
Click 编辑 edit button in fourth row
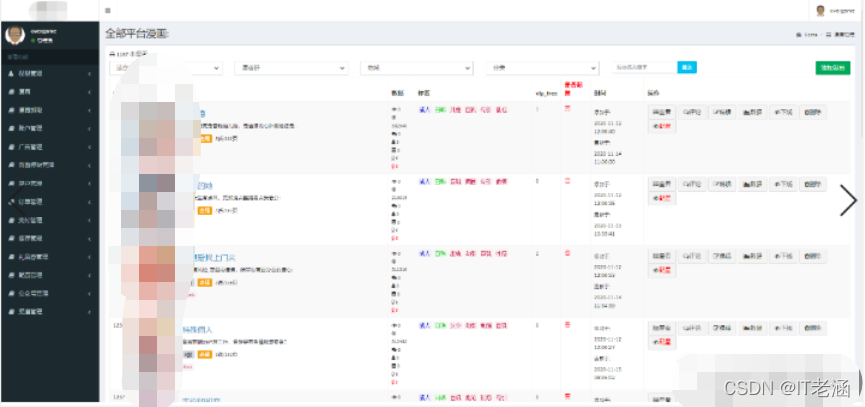pos(722,328)
